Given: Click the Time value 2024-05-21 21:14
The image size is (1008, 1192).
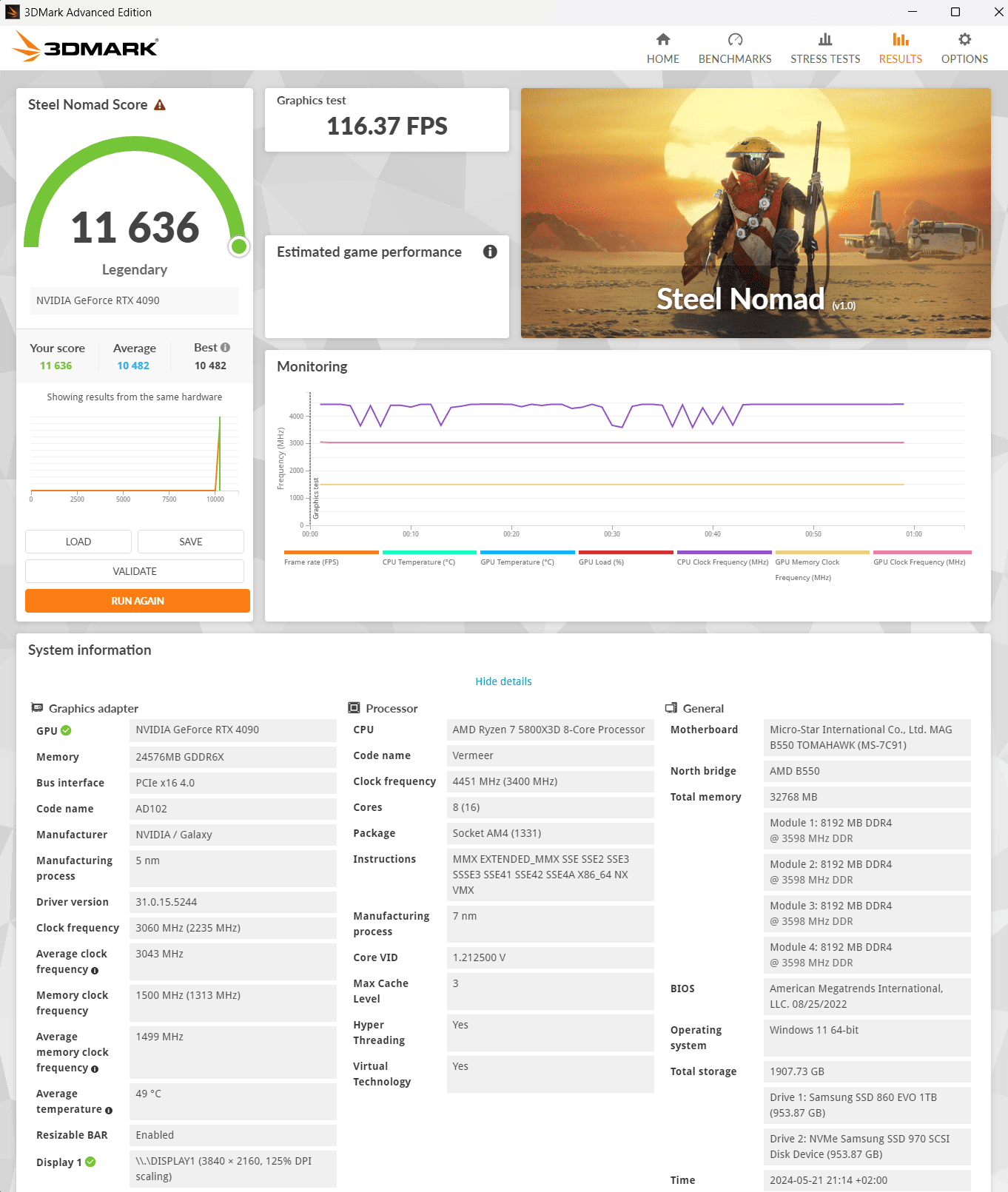Looking at the screenshot, I should pyautogui.click(x=867, y=1180).
